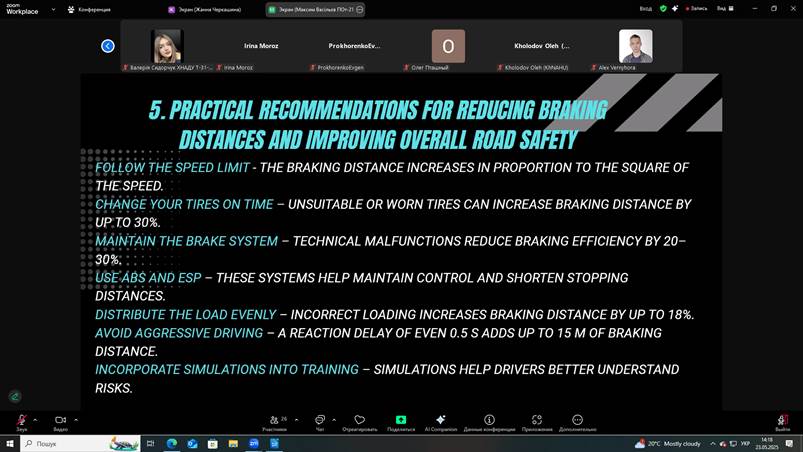Expand audio options arrow next to Звук
803x452 pixels.
pyautogui.click(x=35, y=419)
